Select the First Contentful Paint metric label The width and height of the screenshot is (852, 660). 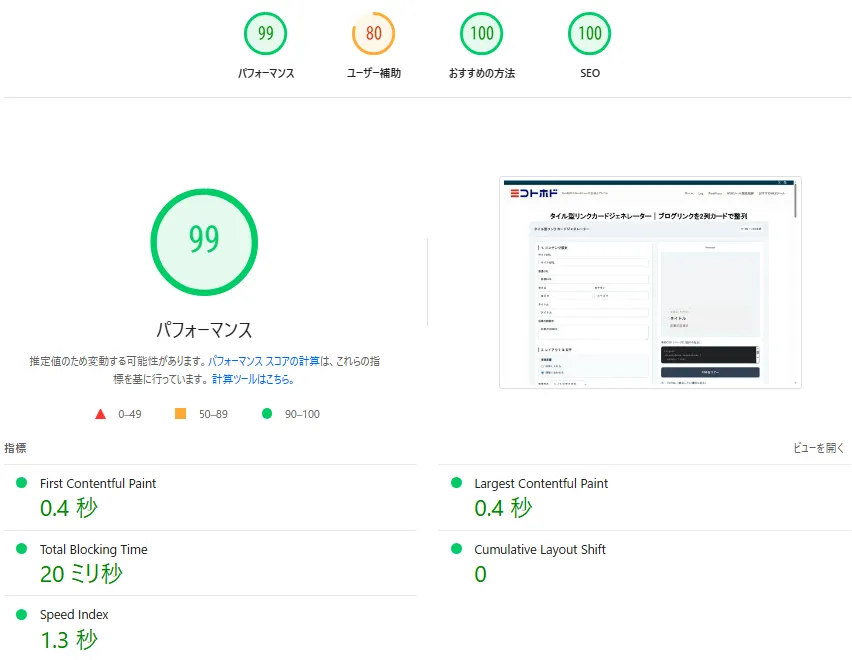tap(98, 483)
